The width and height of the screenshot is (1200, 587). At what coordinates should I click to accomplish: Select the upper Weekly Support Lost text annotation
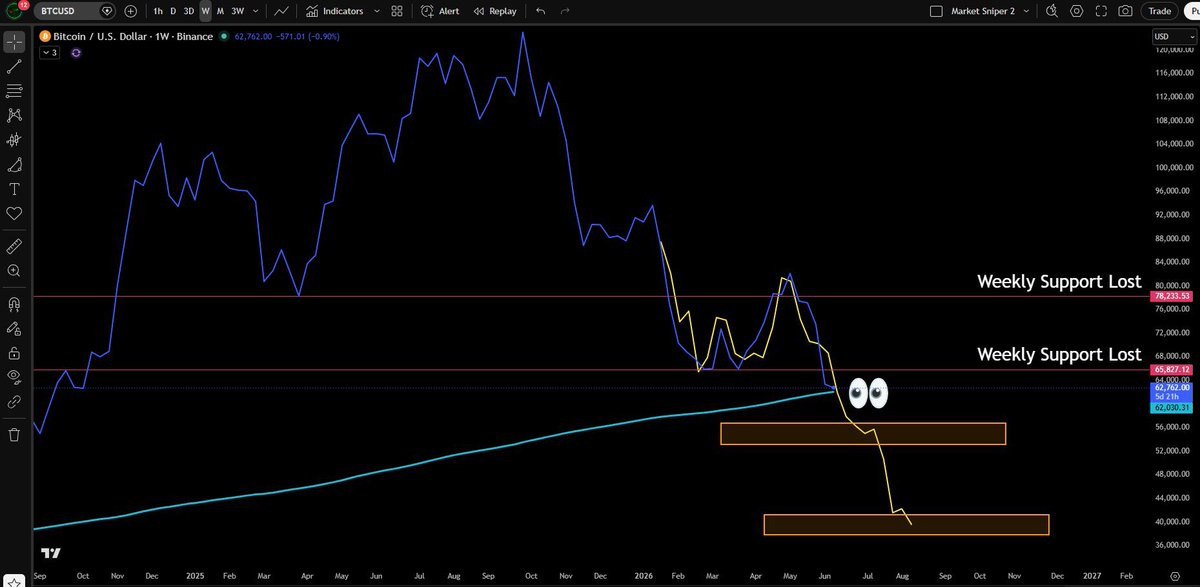[x=1058, y=282]
